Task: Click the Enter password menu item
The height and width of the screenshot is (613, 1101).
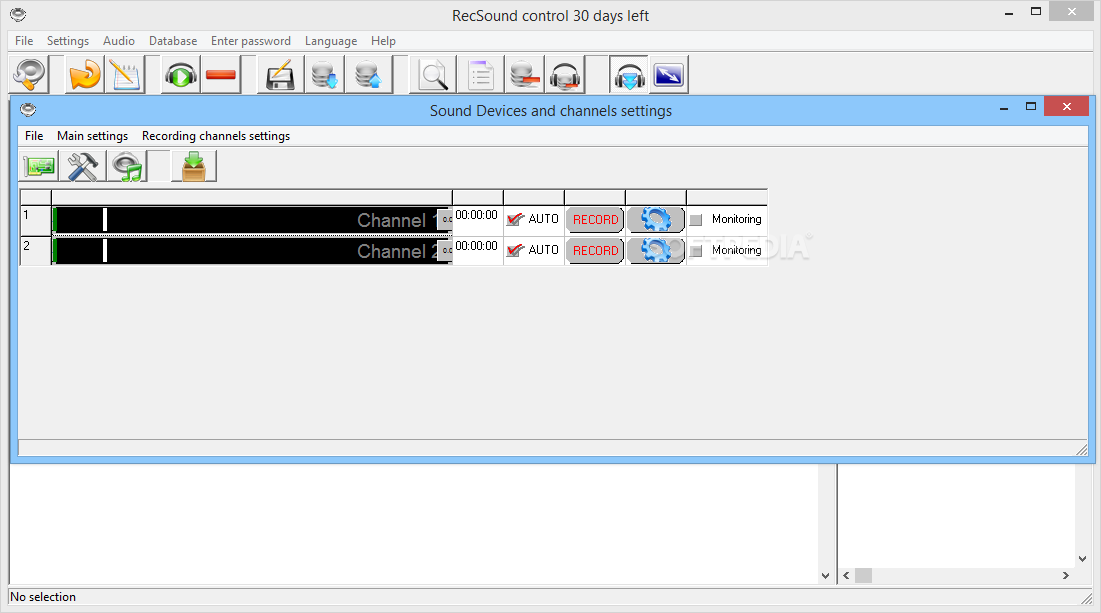Action: tap(251, 41)
